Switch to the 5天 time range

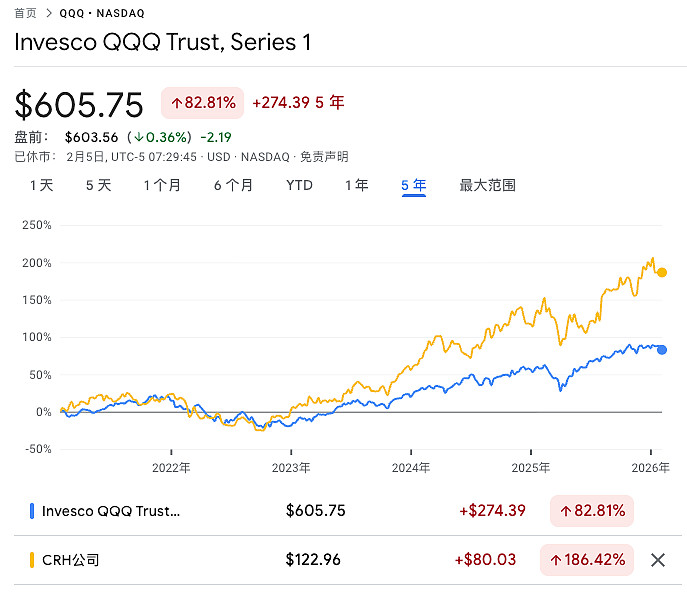click(x=98, y=185)
